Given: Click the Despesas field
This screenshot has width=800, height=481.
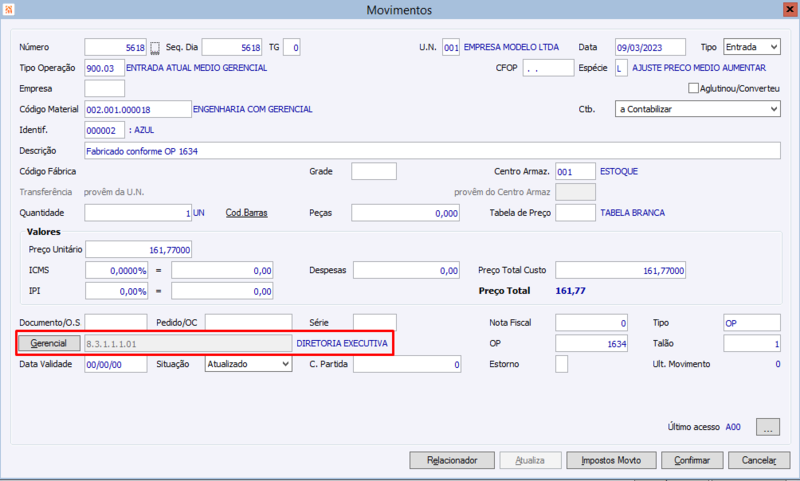Looking at the screenshot, I should click(x=406, y=270).
